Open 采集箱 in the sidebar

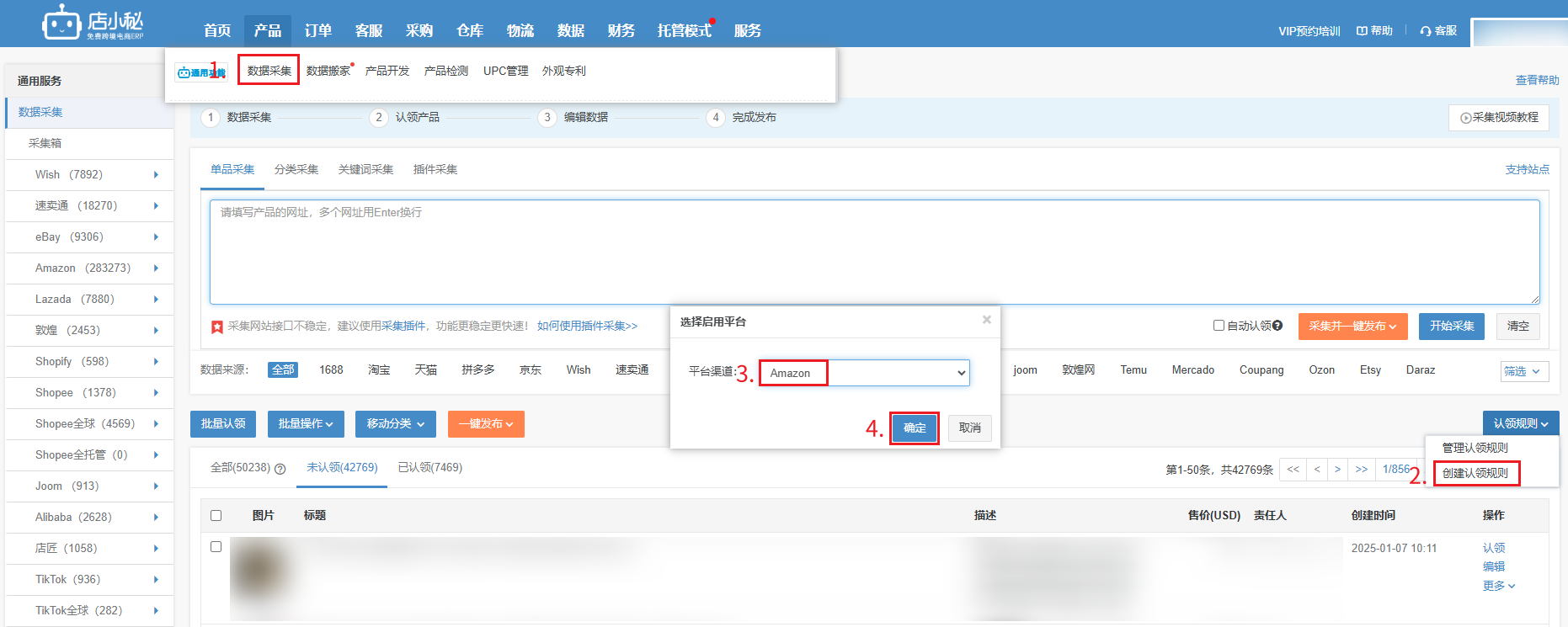click(x=45, y=143)
